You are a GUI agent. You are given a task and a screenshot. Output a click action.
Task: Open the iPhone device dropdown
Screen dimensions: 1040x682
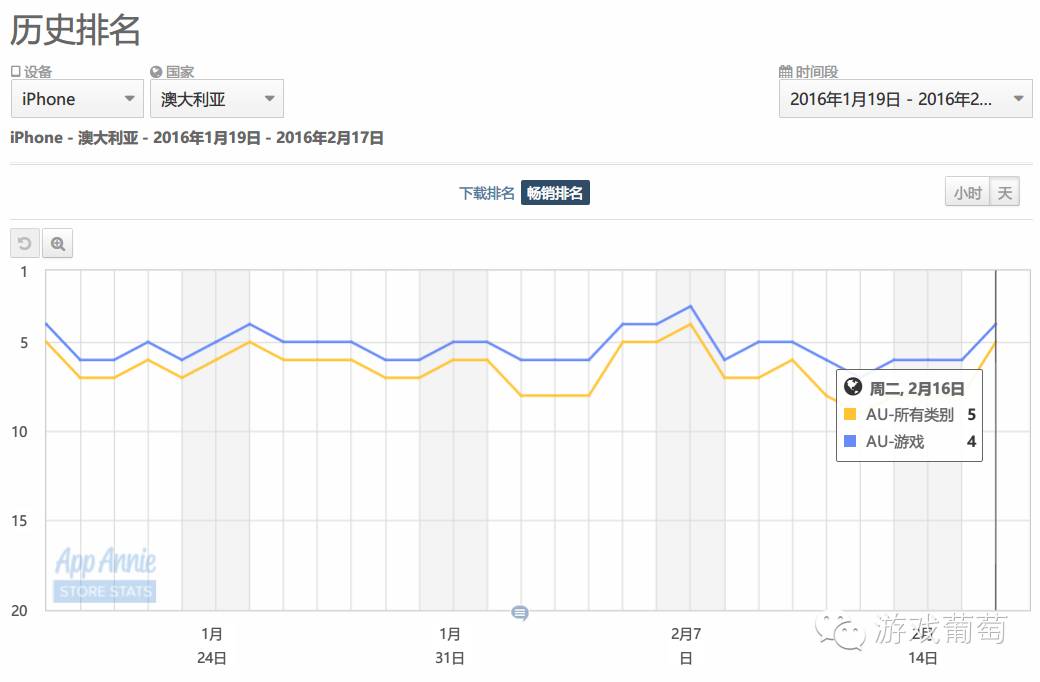[76, 99]
